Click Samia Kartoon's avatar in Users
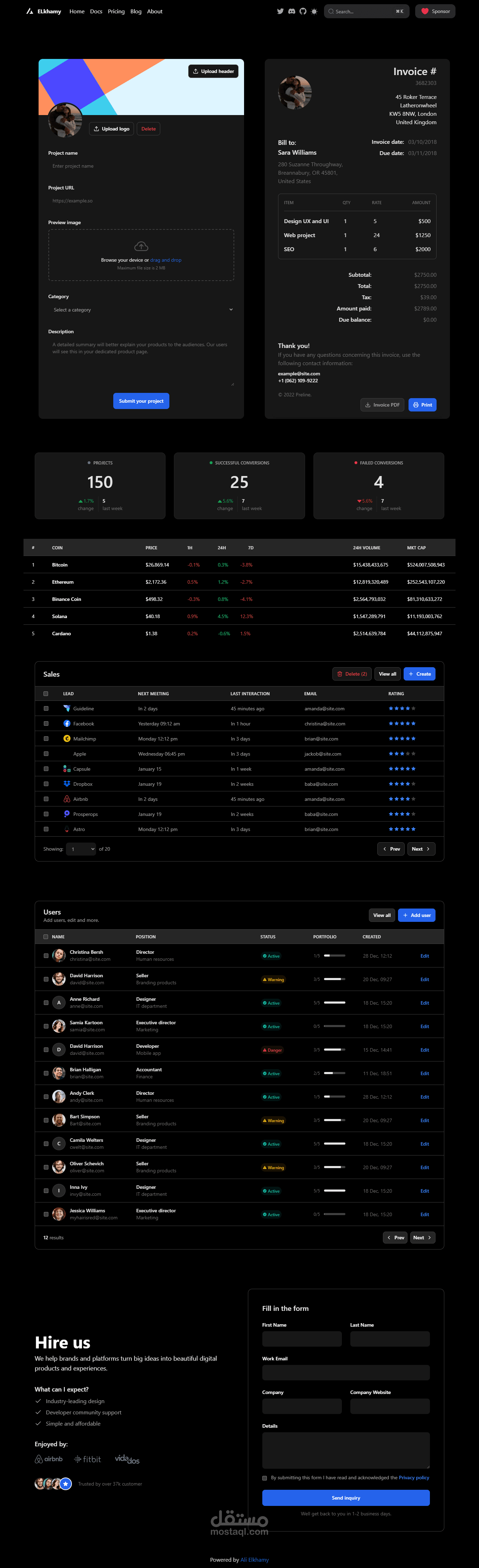 click(x=59, y=1026)
